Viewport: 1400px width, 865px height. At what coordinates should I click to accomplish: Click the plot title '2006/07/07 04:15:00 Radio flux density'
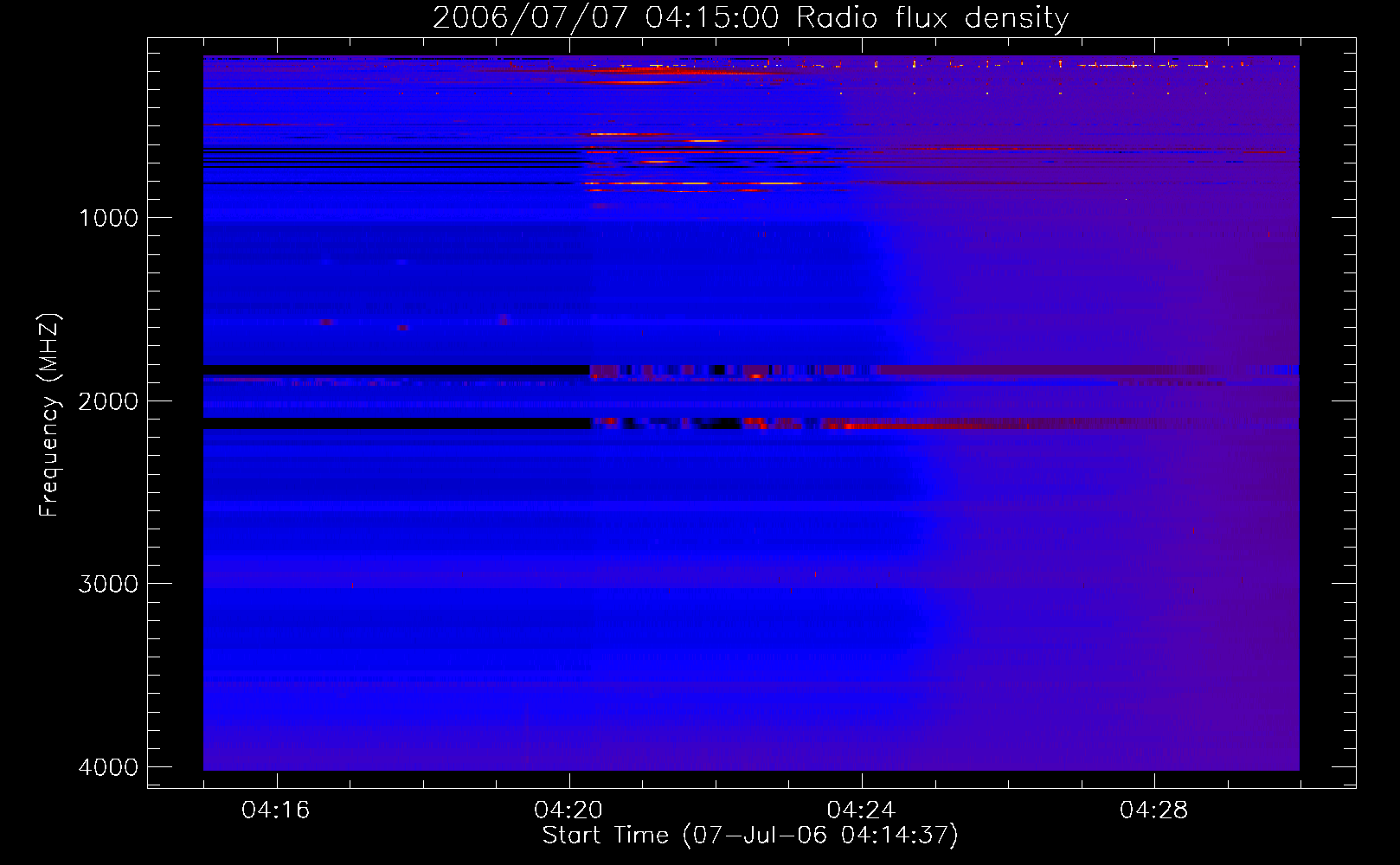[x=750, y=17]
